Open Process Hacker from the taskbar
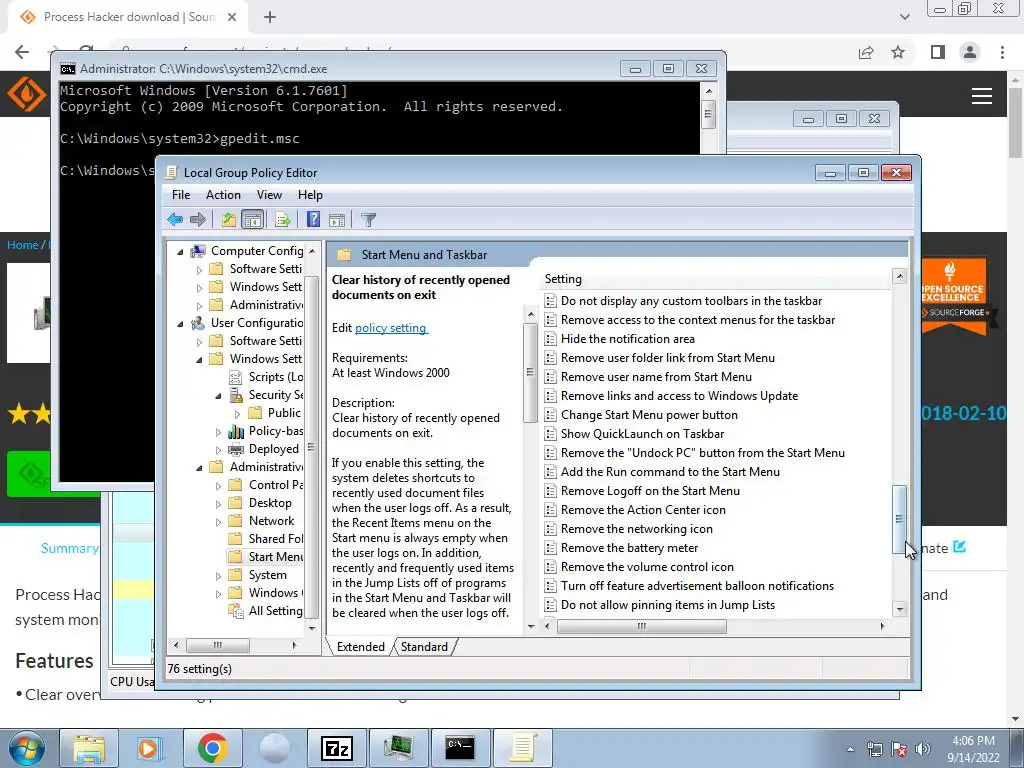 398,748
